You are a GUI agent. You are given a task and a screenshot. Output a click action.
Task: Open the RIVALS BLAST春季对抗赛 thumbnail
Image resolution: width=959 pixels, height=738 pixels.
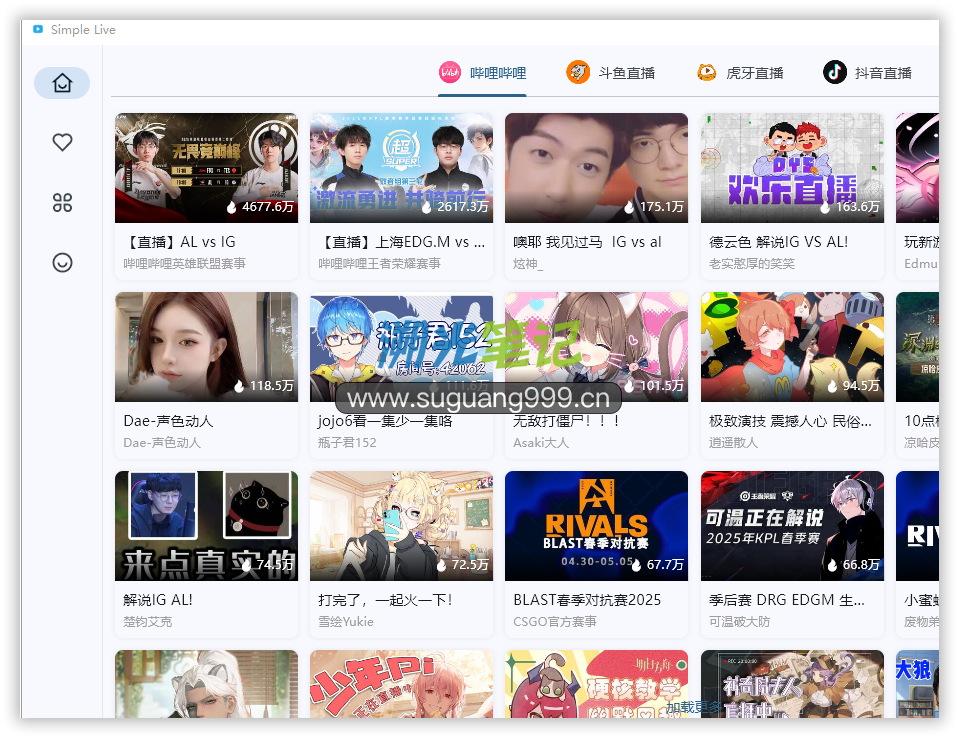coord(596,526)
